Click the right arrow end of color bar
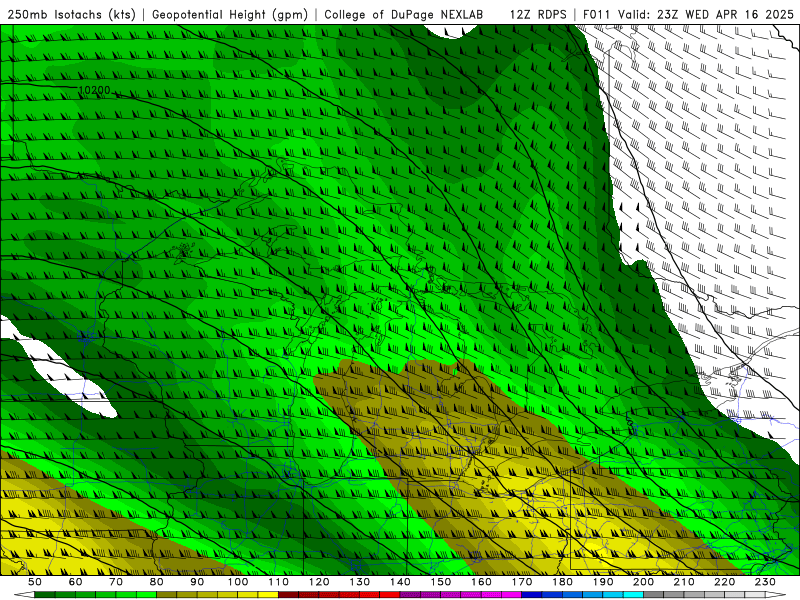 click(x=776, y=595)
